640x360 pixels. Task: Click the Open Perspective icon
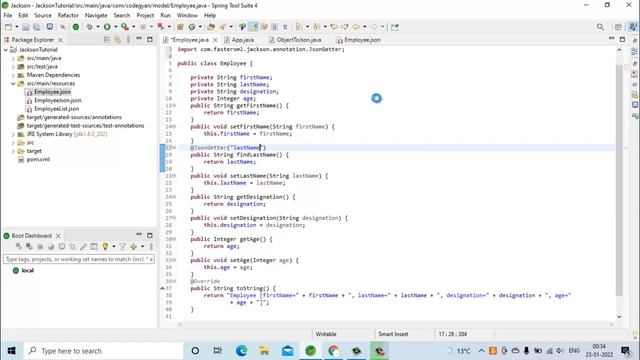[618, 27]
